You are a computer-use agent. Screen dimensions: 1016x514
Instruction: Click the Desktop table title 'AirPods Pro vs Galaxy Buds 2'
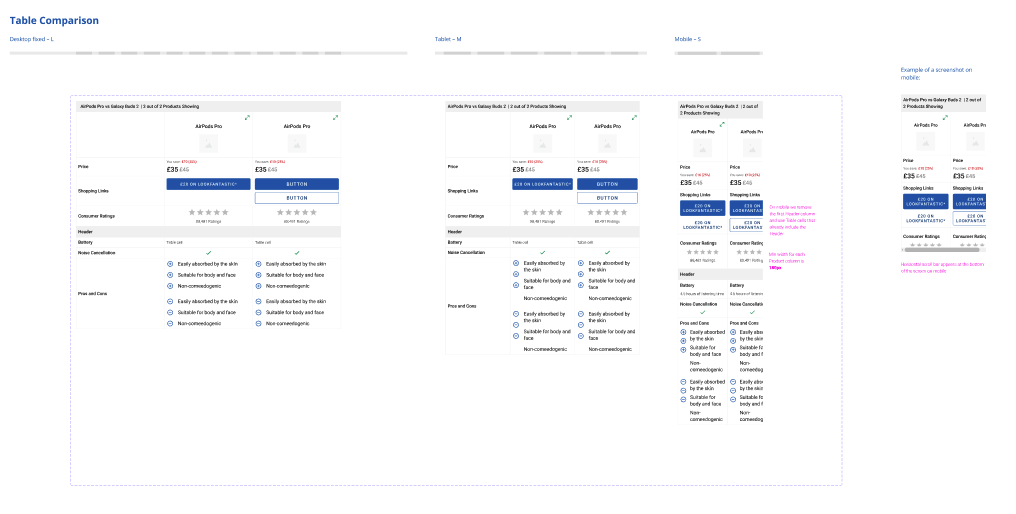click(x=109, y=106)
